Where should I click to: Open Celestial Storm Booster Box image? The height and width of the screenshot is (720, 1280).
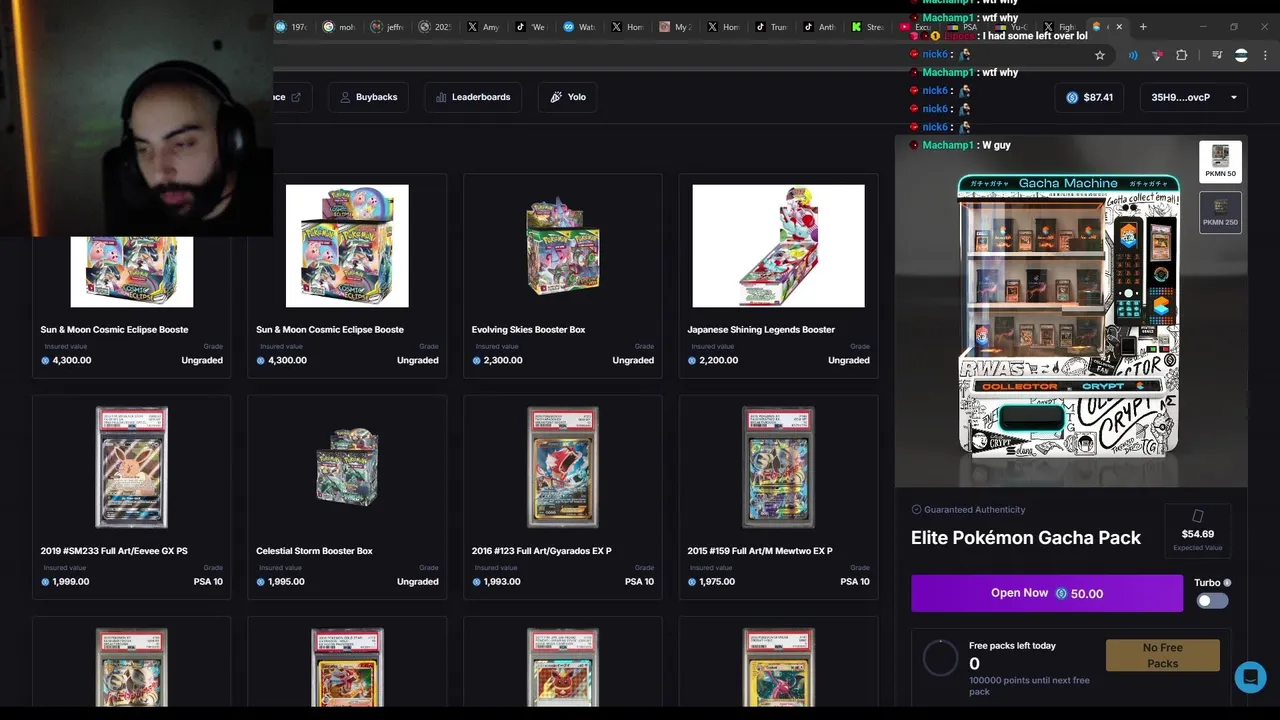pyautogui.click(x=347, y=467)
